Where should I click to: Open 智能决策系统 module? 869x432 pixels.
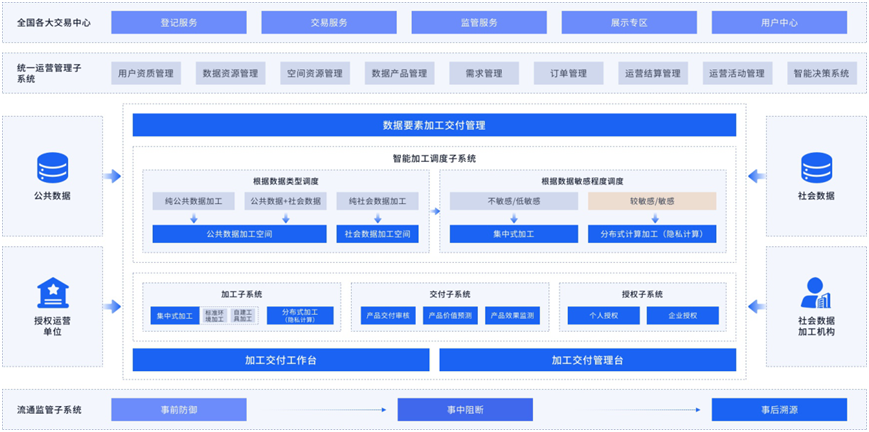[x=821, y=73]
